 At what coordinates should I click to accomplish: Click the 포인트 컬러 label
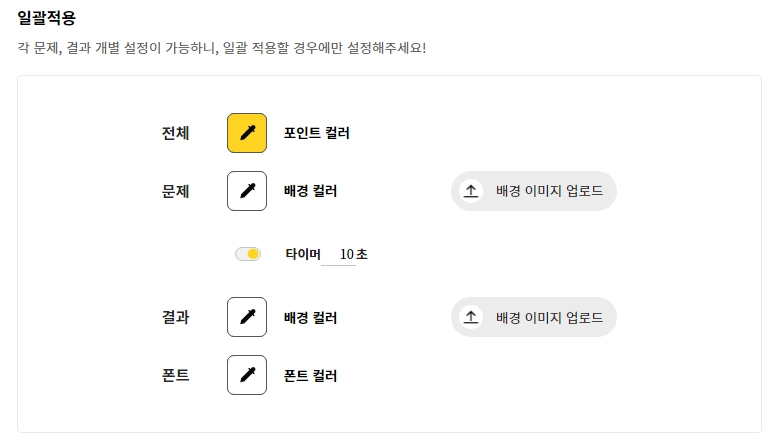pyautogui.click(x=316, y=133)
